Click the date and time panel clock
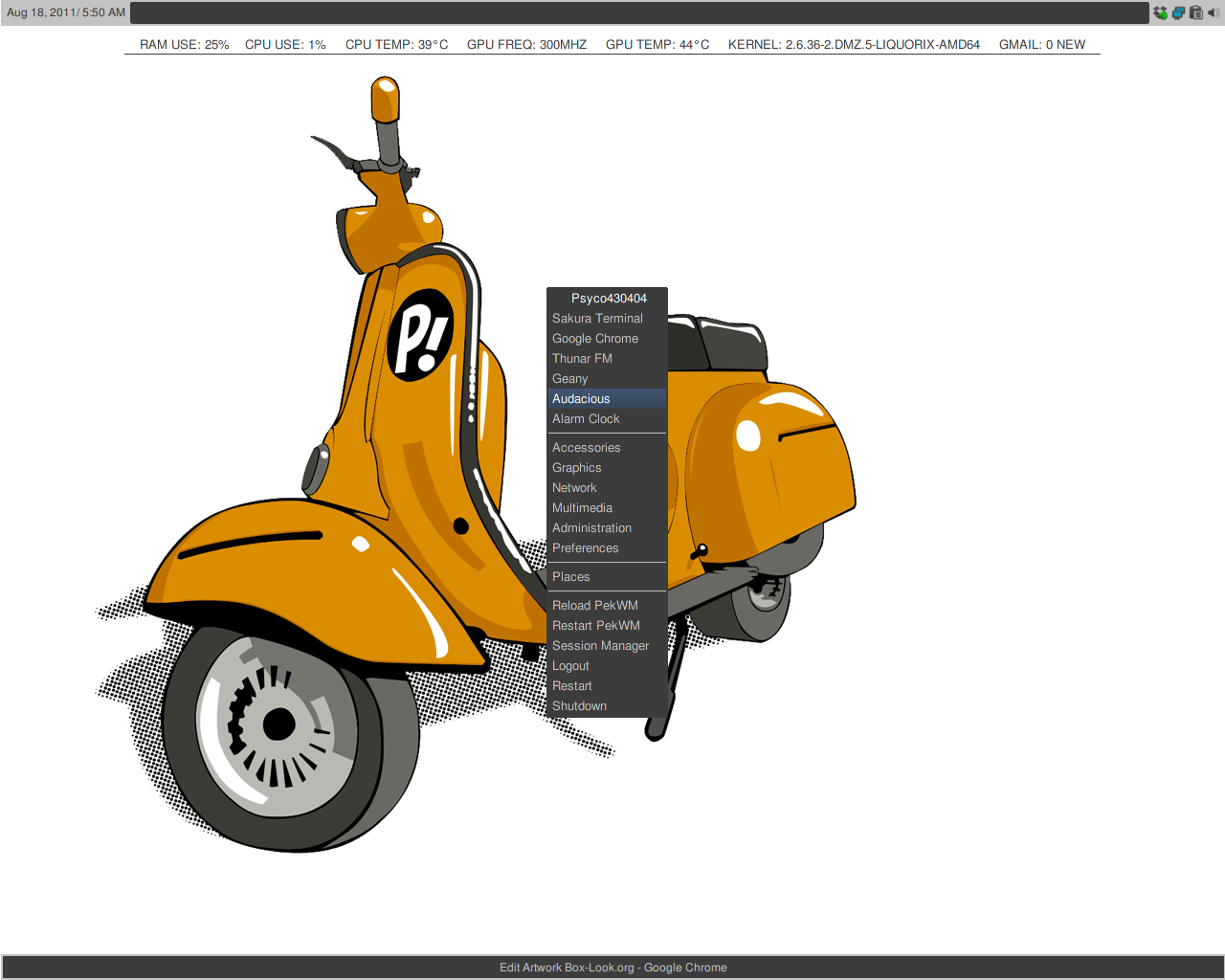Viewport: 1225px width, 980px height. tap(66, 13)
